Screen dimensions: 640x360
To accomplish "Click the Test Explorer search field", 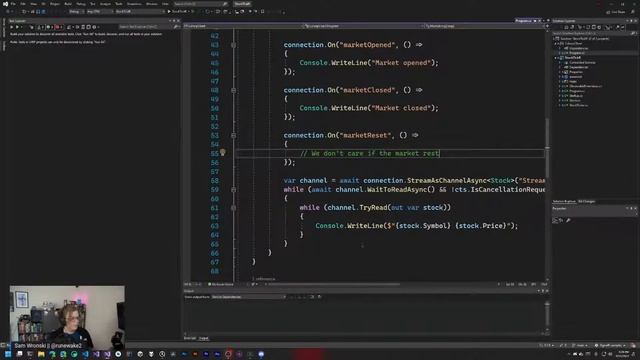I will coord(145,27).
